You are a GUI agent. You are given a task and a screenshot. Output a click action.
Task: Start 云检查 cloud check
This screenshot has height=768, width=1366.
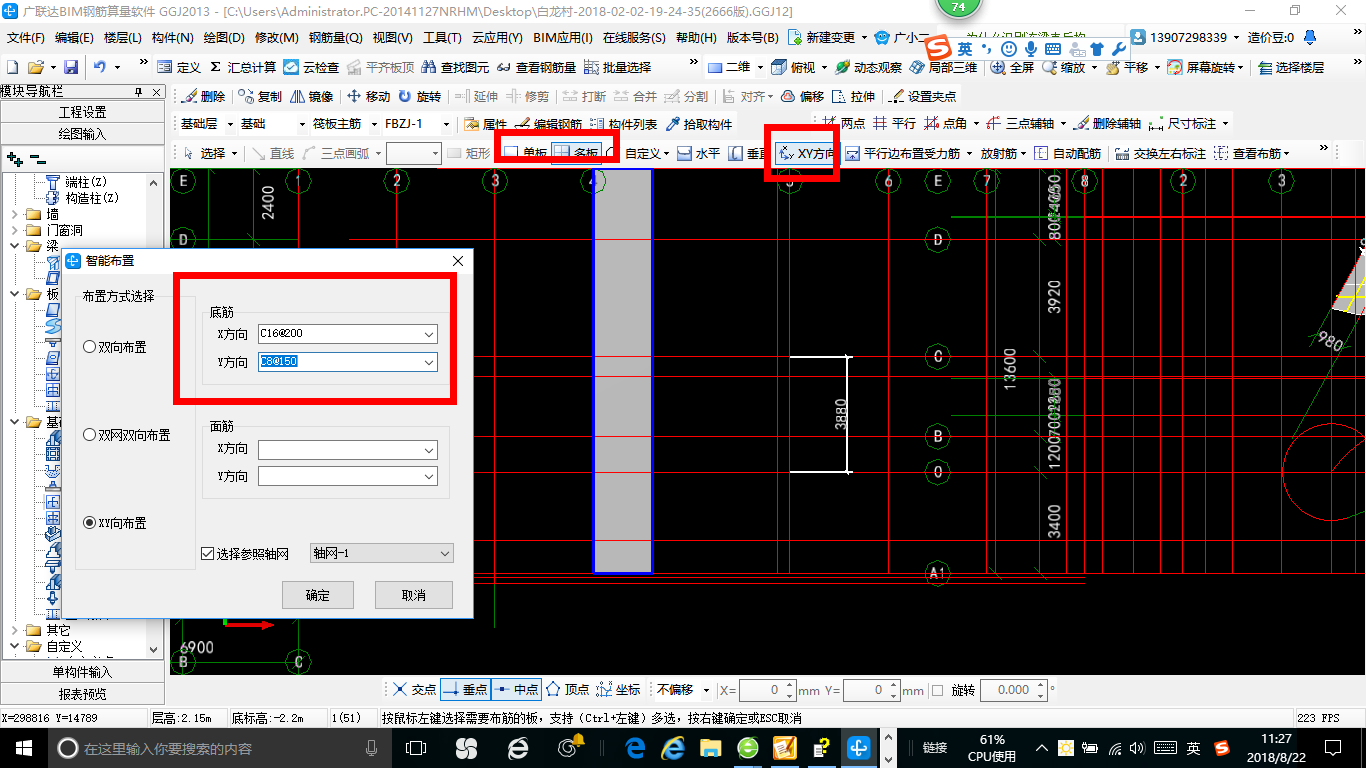click(x=311, y=67)
